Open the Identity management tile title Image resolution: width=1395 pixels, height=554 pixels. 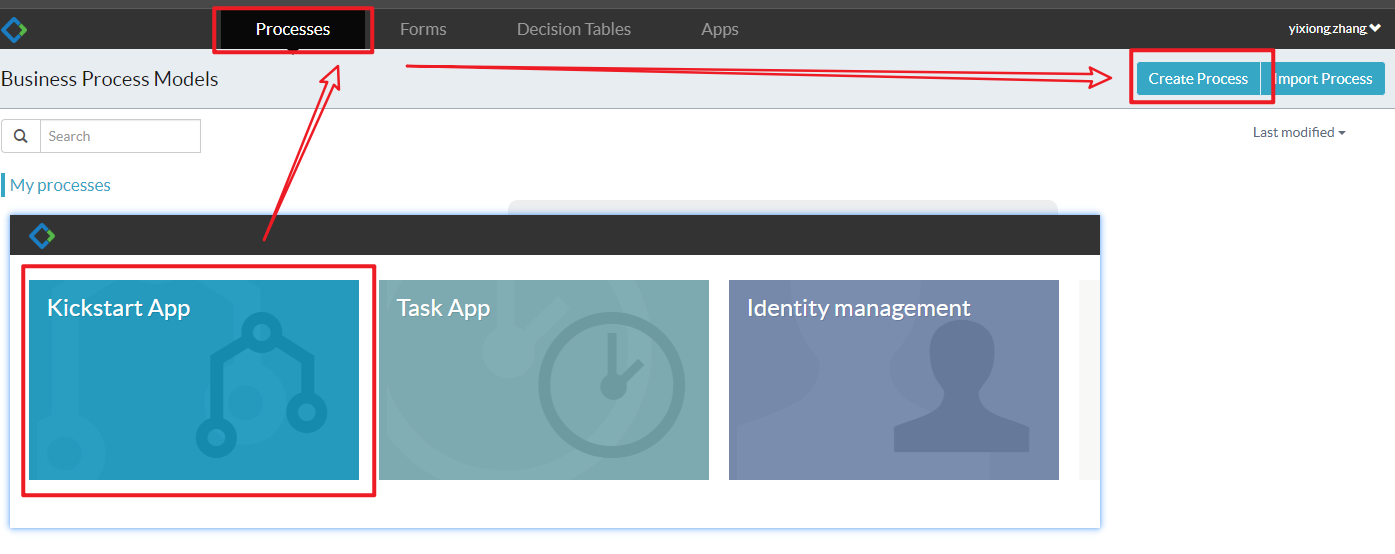point(858,308)
